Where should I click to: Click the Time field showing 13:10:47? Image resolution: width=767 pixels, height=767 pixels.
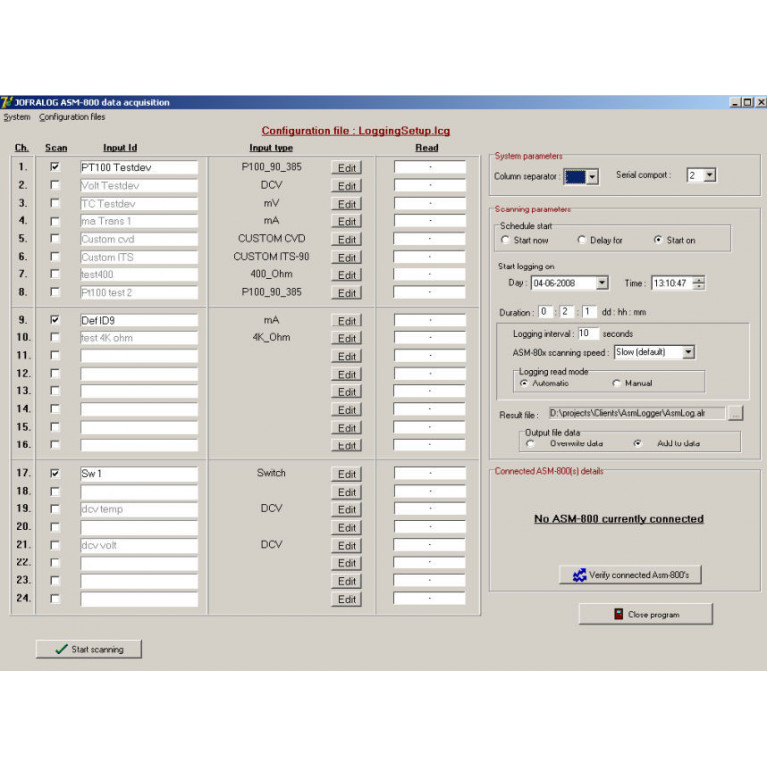click(672, 283)
